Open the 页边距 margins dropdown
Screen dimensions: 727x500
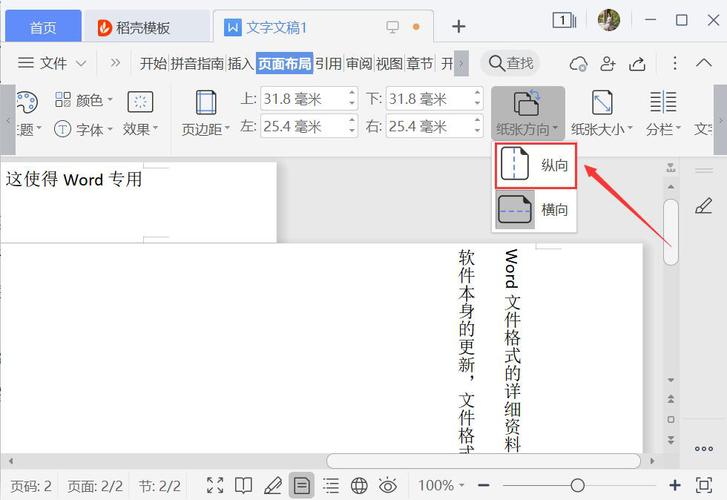point(205,113)
